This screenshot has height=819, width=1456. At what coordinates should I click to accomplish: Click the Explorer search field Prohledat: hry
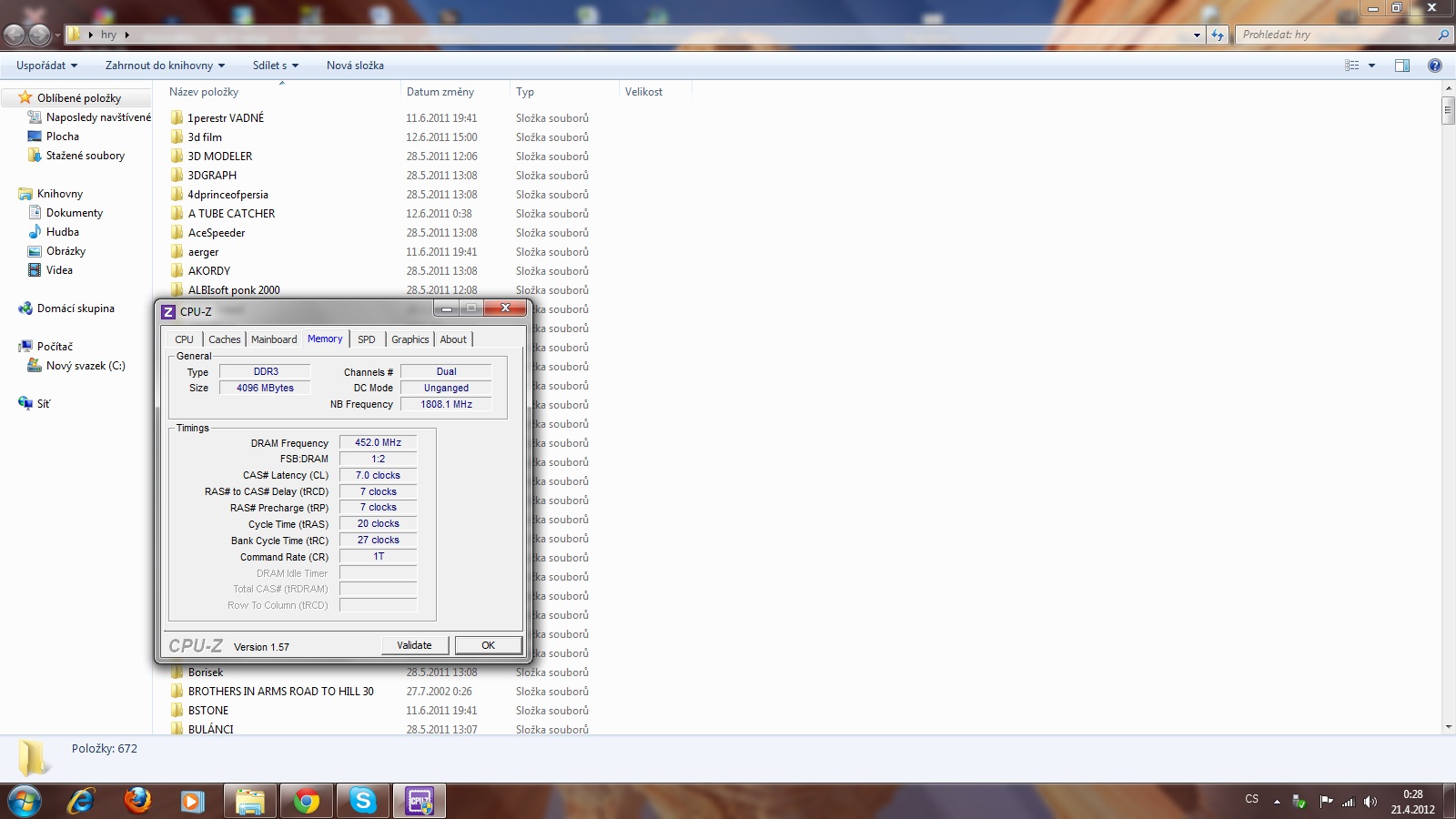tap(1335, 35)
